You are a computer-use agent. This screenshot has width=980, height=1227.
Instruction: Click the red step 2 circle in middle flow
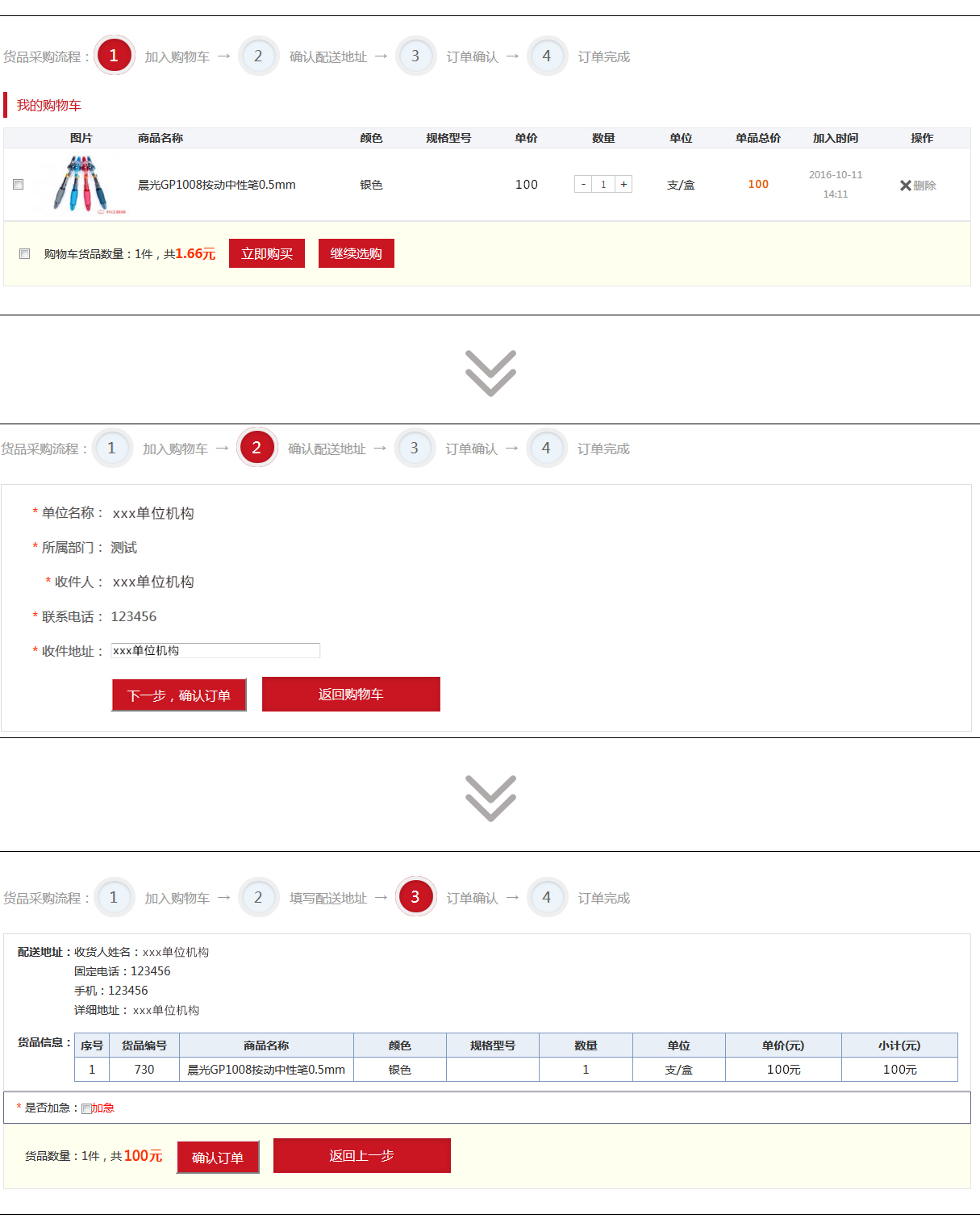coord(256,448)
